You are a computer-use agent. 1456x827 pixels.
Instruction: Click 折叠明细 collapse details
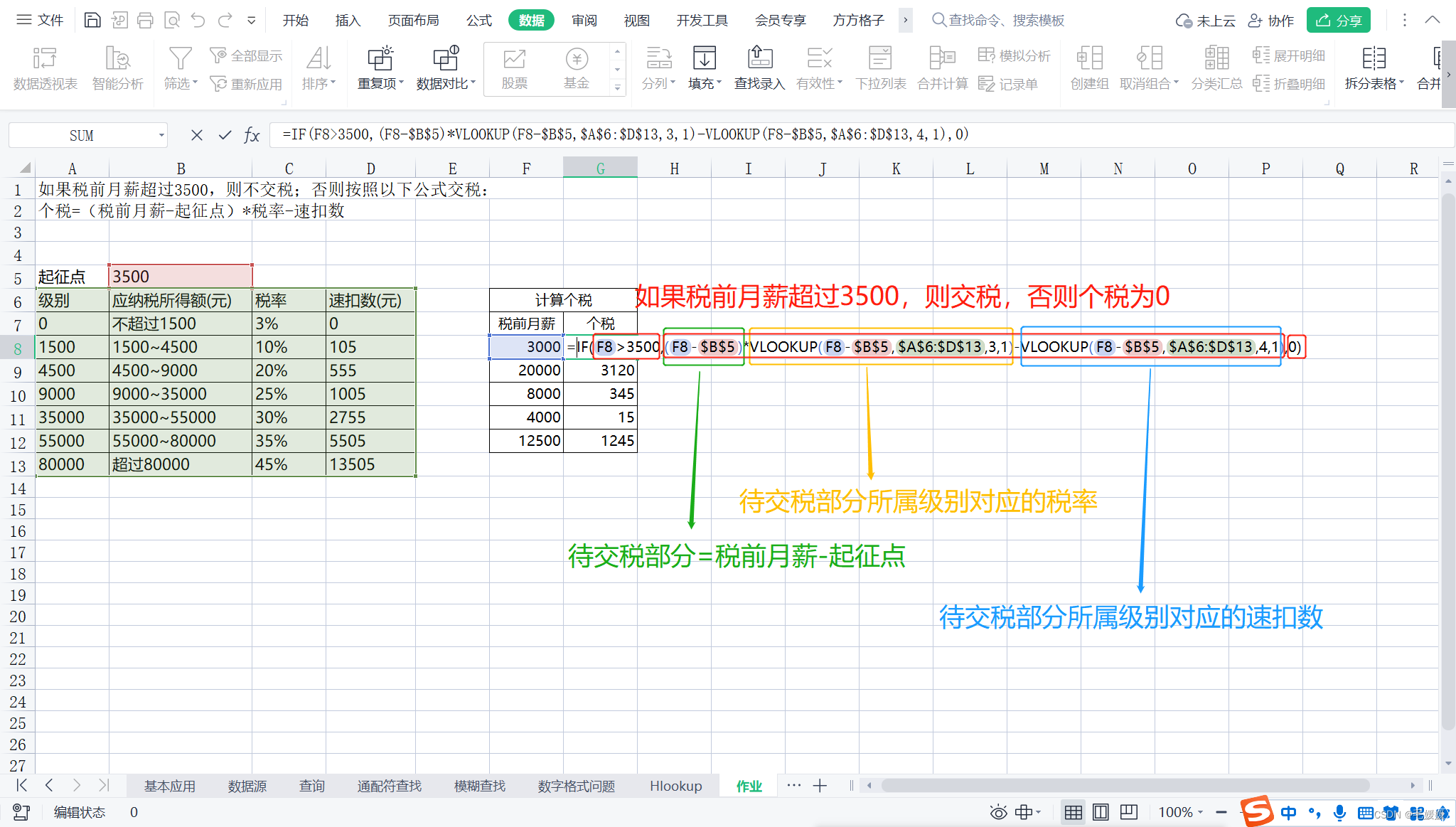1289,84
